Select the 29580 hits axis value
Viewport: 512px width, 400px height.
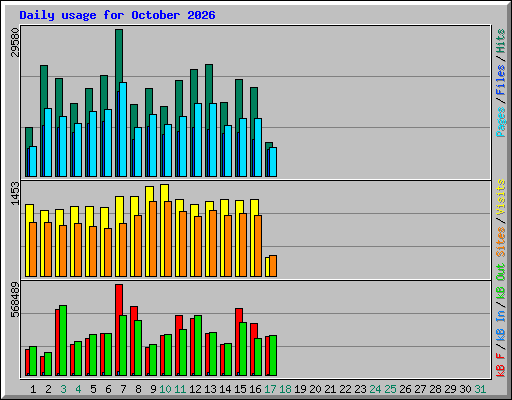pos(15,42)
